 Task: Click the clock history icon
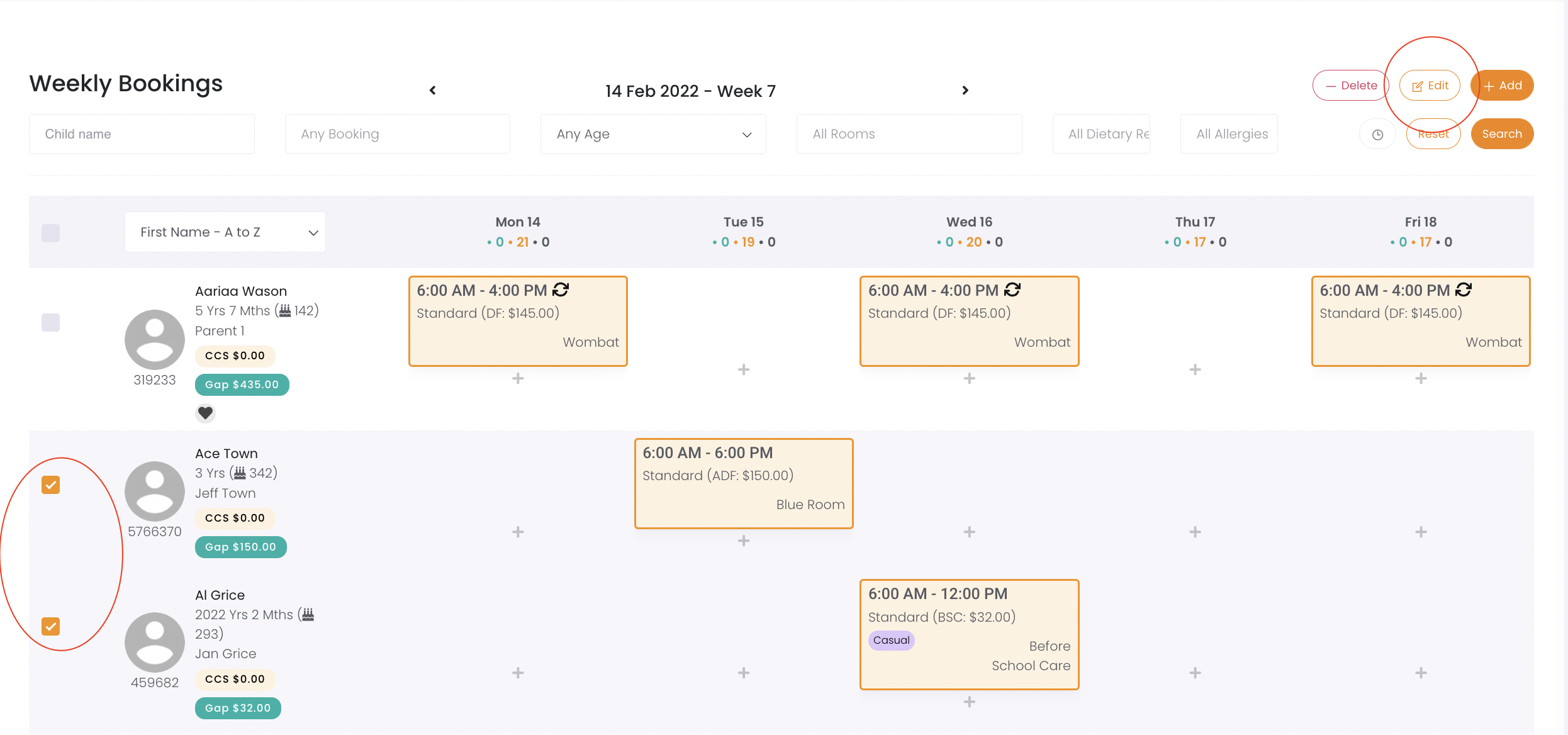click(1377, 134)
